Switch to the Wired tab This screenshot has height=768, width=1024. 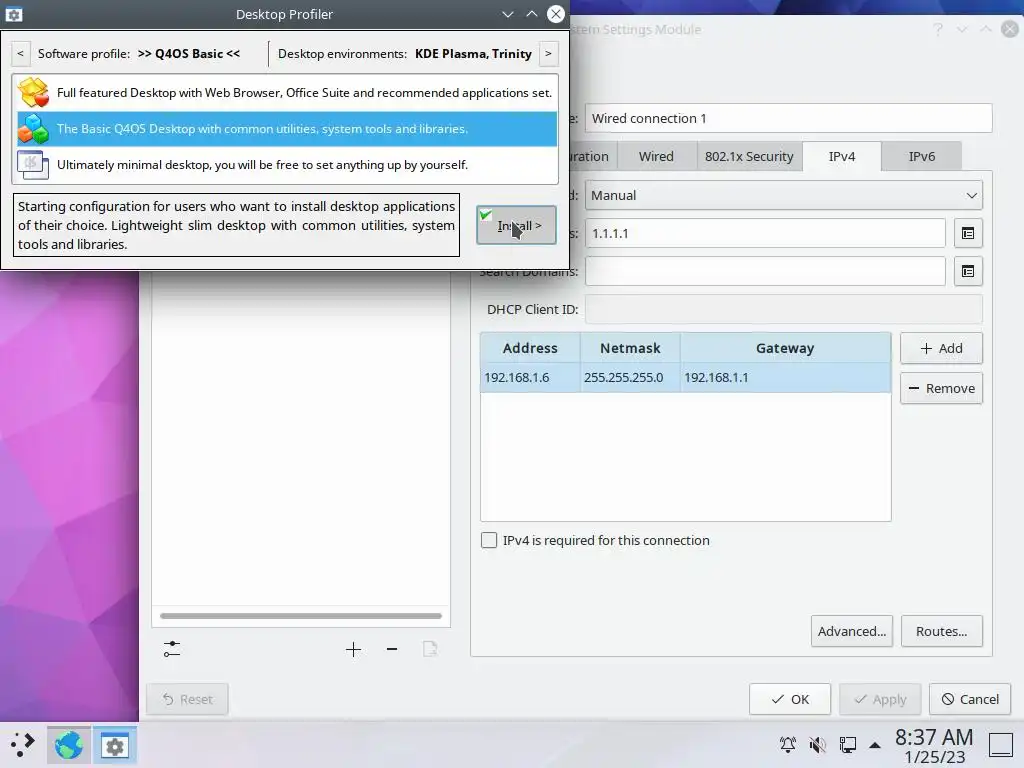click(x=656, y=157)
